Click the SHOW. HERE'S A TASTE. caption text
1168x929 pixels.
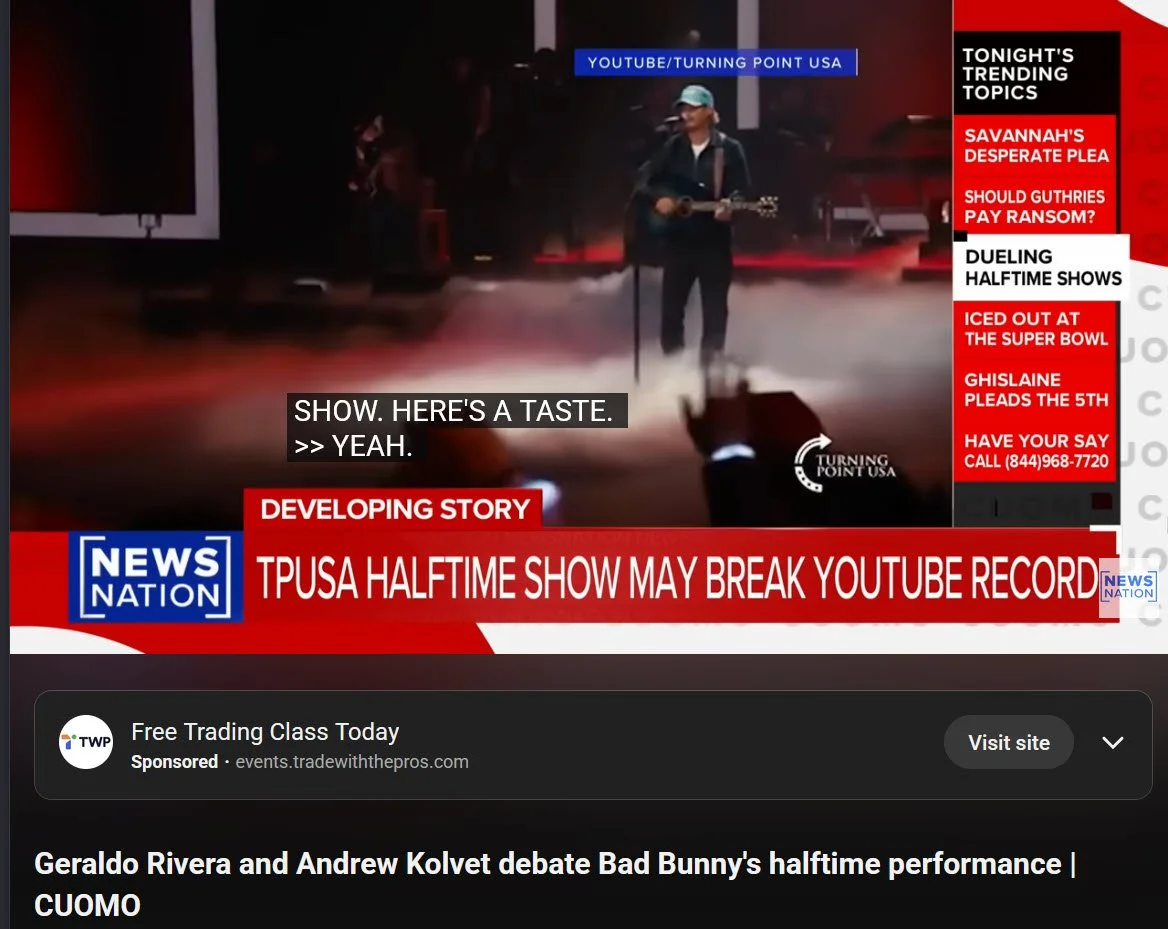click(x=454, y=410)
